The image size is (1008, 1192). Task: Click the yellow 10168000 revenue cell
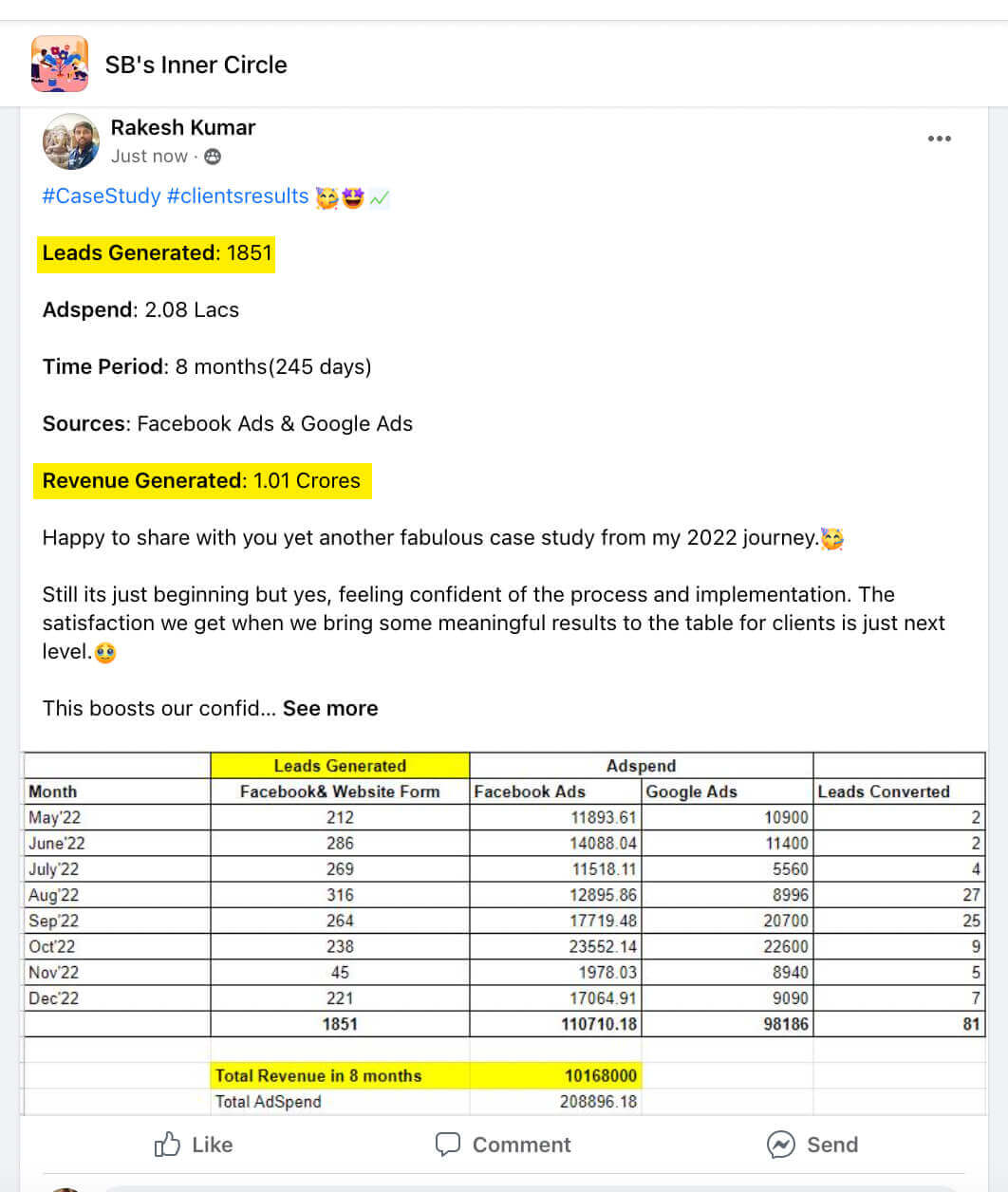click(600, 1075)
